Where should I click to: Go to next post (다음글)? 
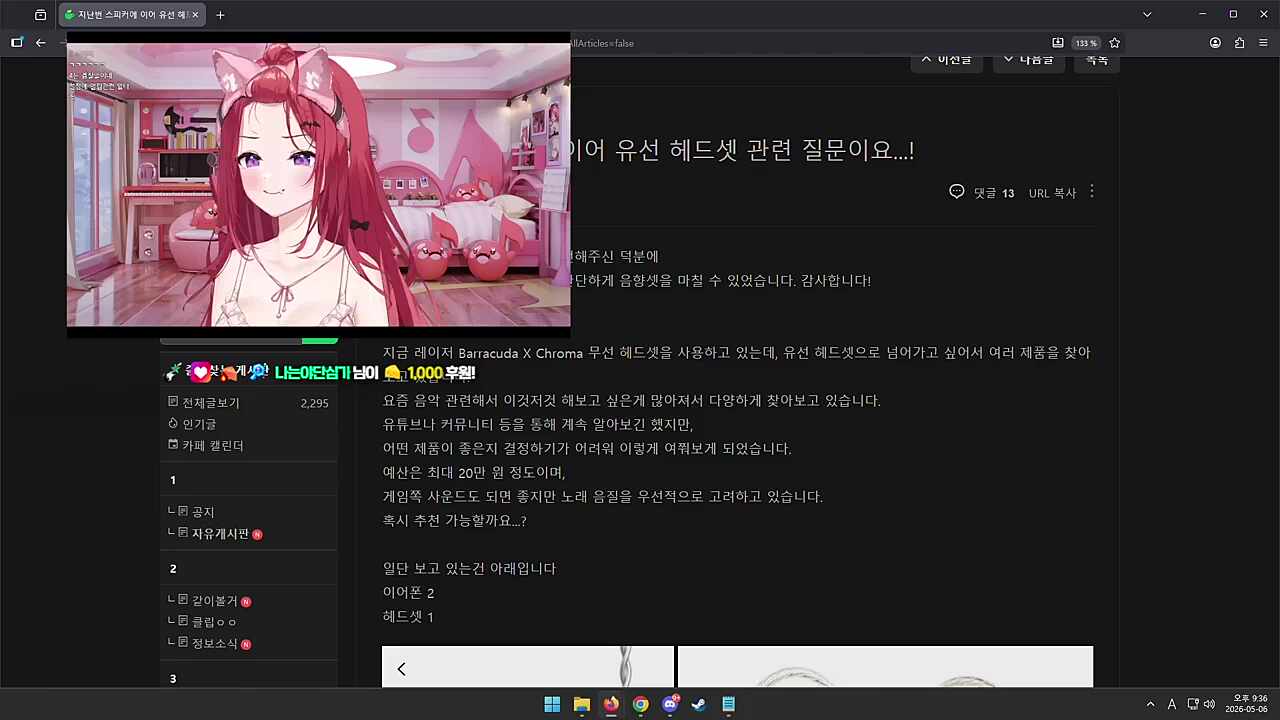1028,60
